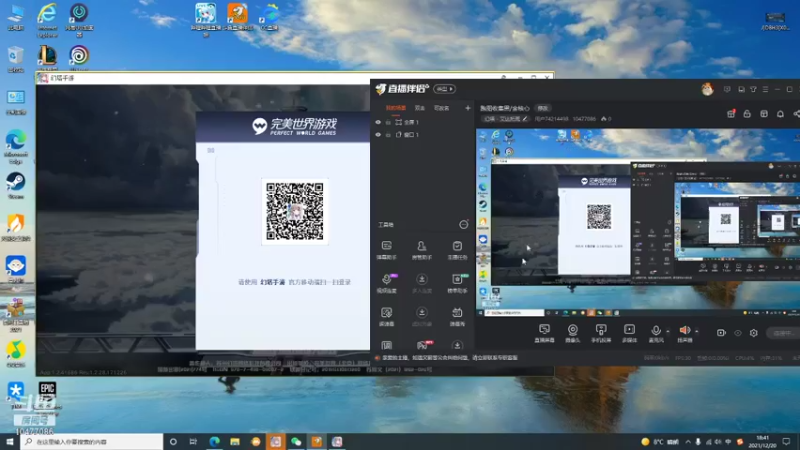The width and height of the screenshot is (800, 450).
Task: Open streaming settings gear icon
Action: tap(754, 333)
